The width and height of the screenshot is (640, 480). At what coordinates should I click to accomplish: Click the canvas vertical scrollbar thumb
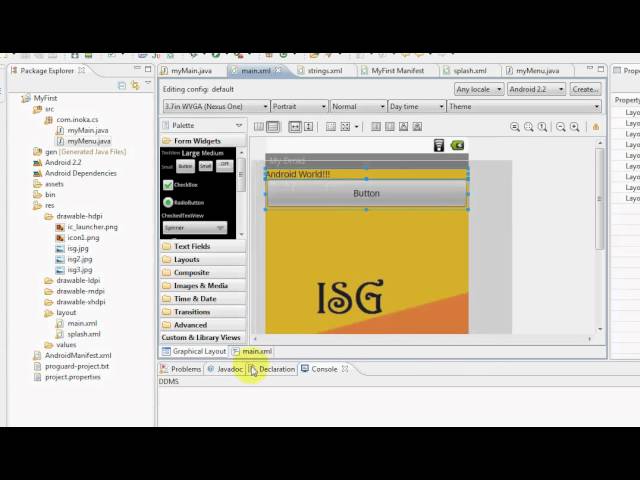[x=599, y=198]
